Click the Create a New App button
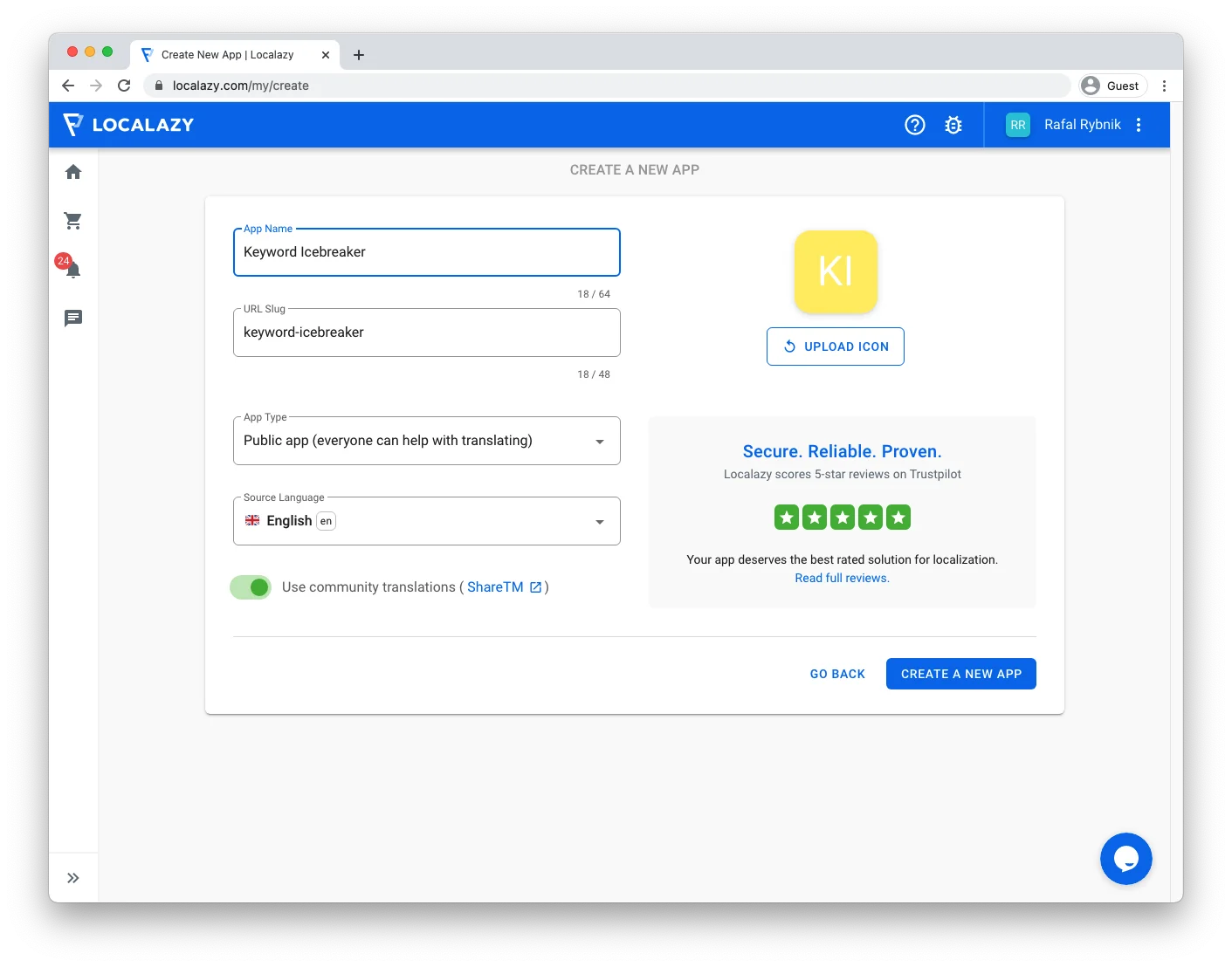This screenshot has width=1232, height=967. pos(960,674)
